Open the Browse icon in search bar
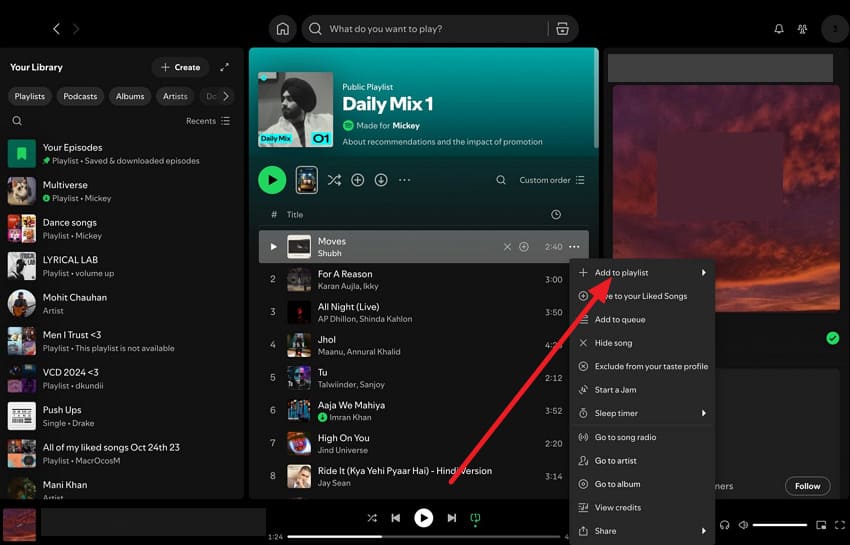 562,29
